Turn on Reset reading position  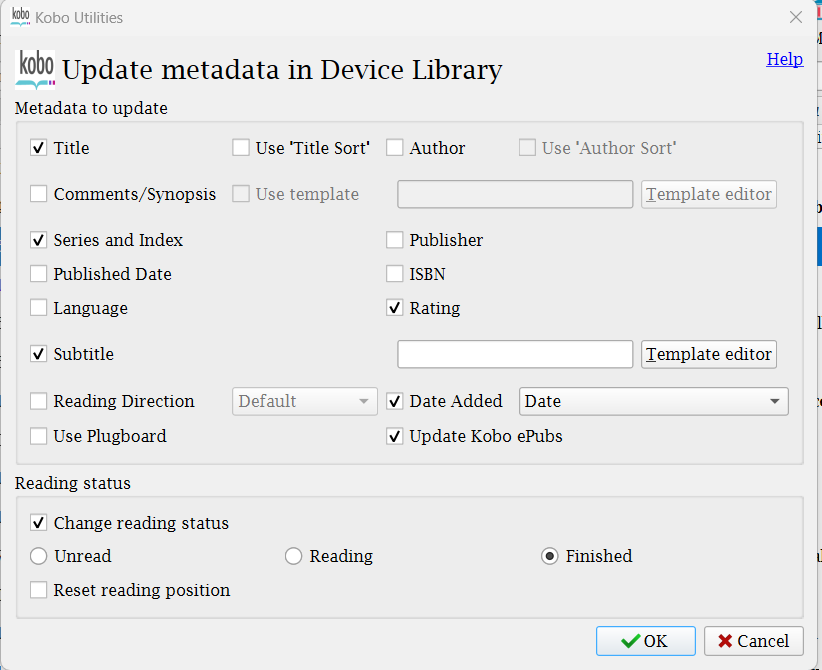(39, 590)
